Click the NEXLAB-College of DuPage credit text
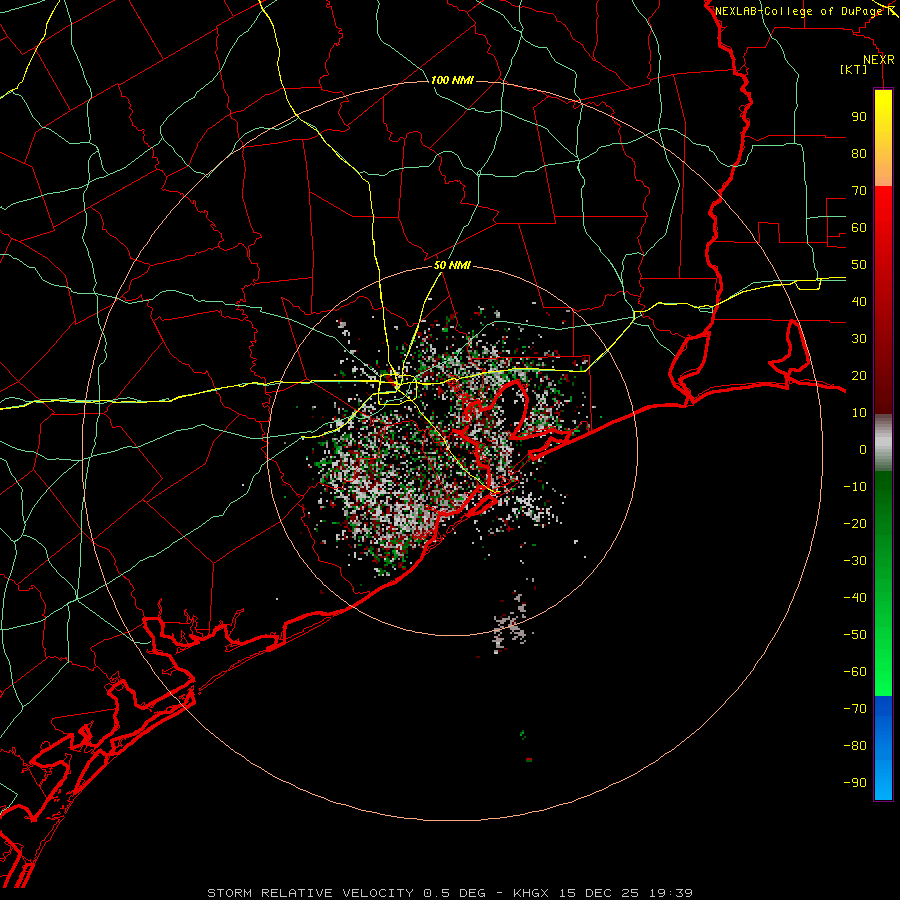The width and height of the screenshot is (900, 900). pos(798,11)
